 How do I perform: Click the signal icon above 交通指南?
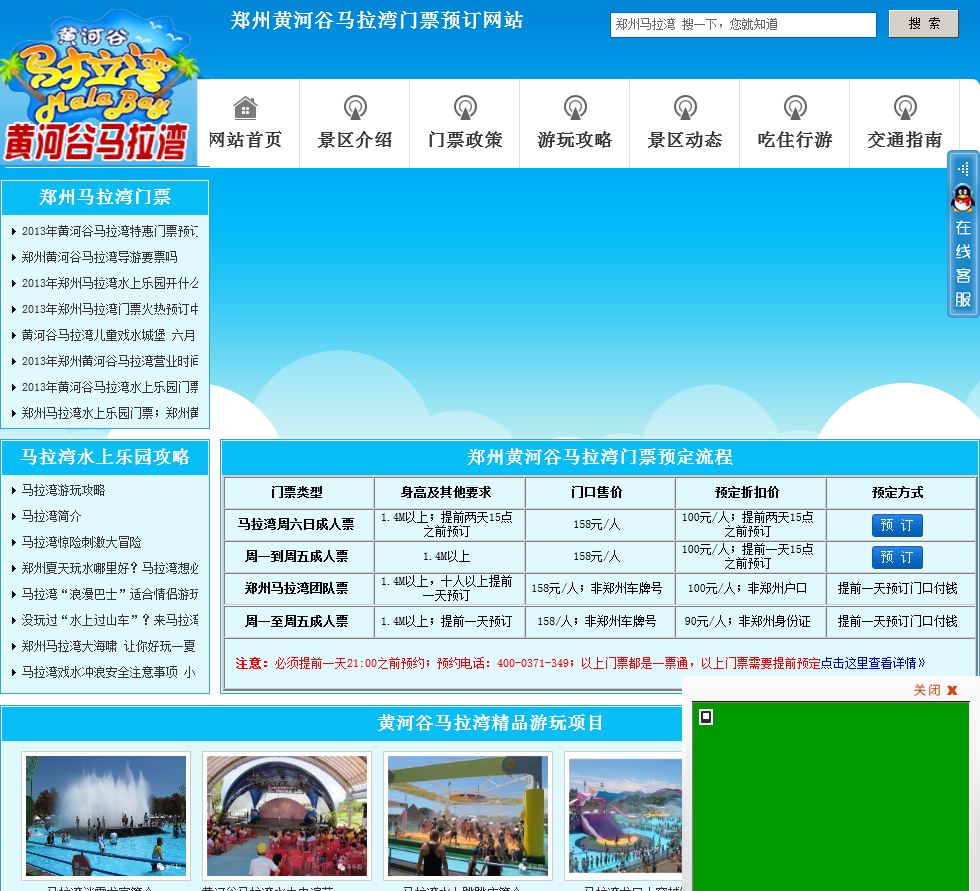(906, 107)
